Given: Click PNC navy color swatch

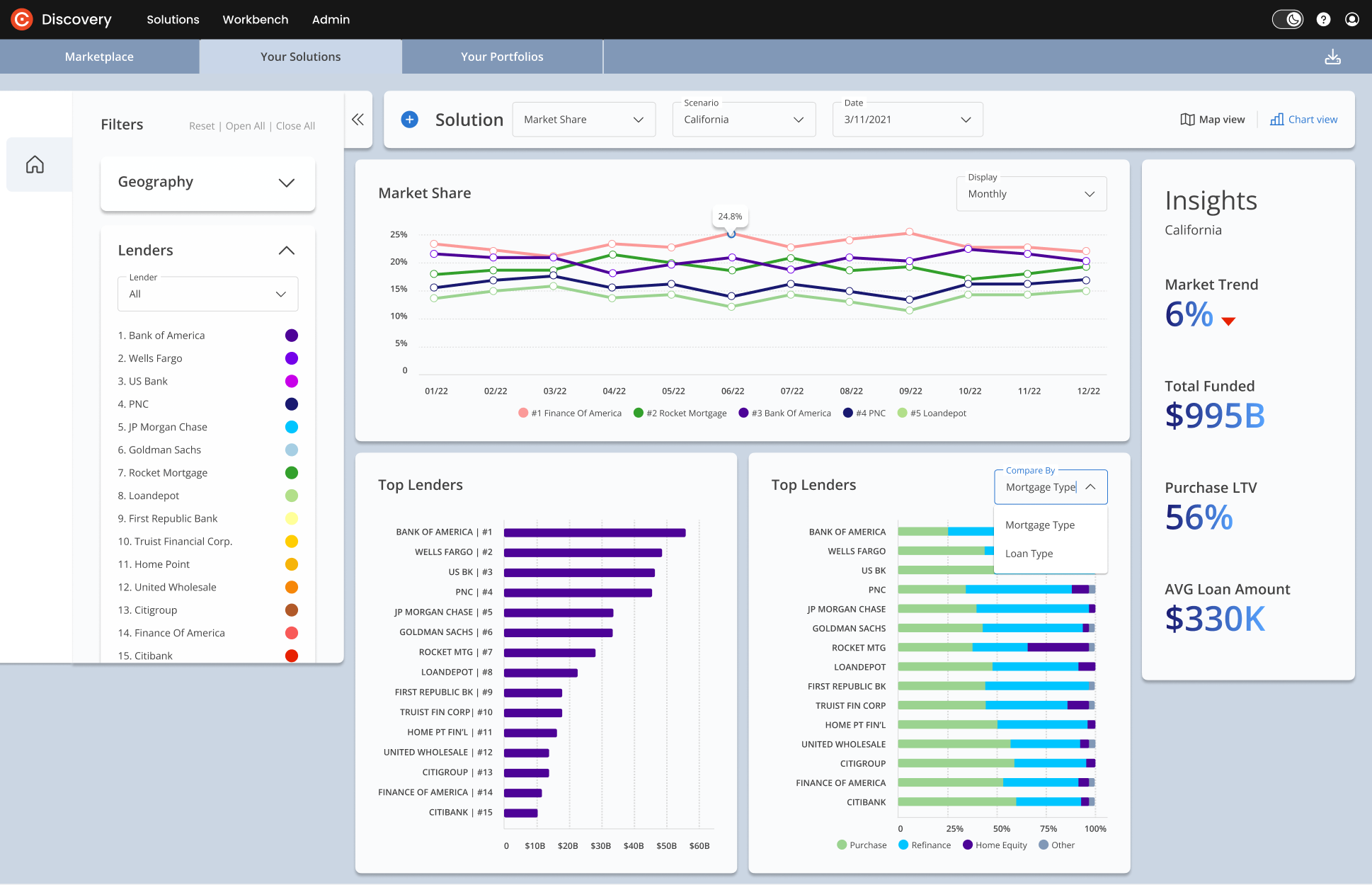Looking at the screenshot, I should point(291,404).
